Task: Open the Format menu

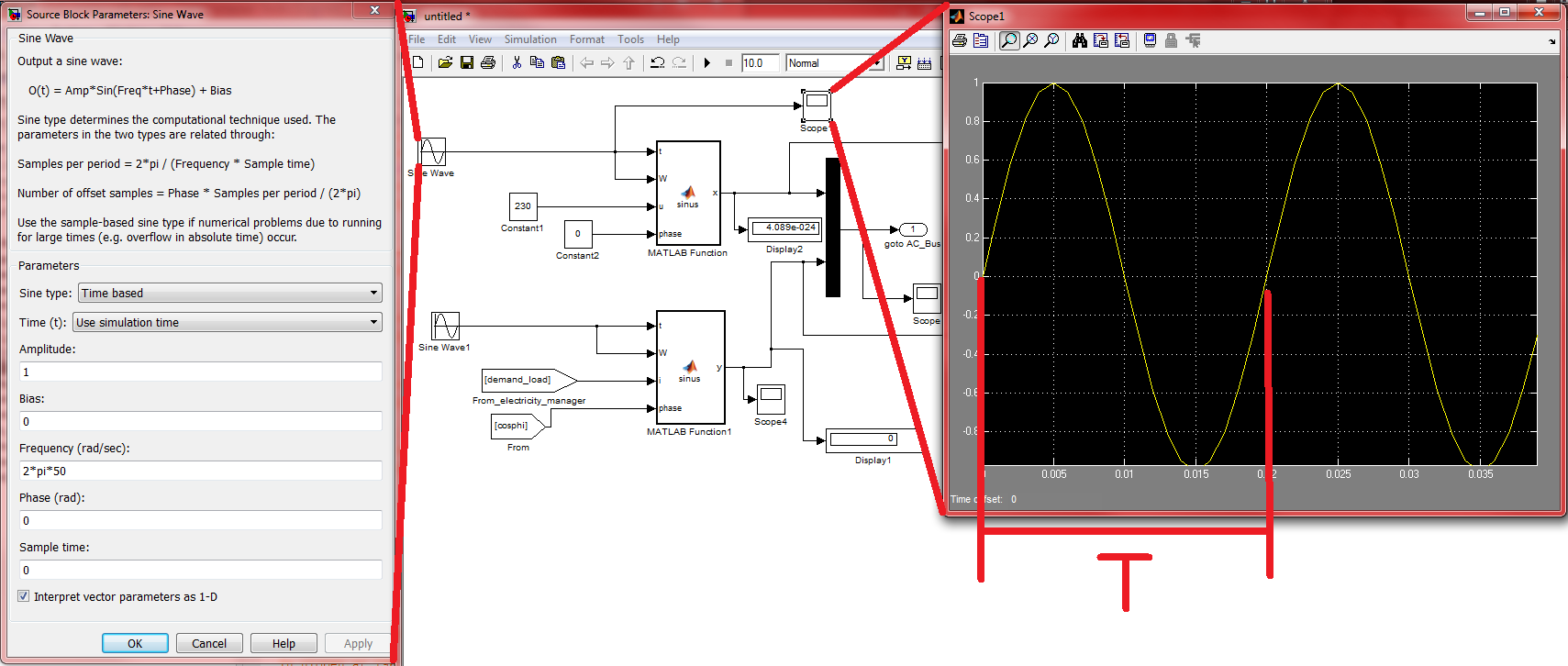Action: [x=586, y=39]
